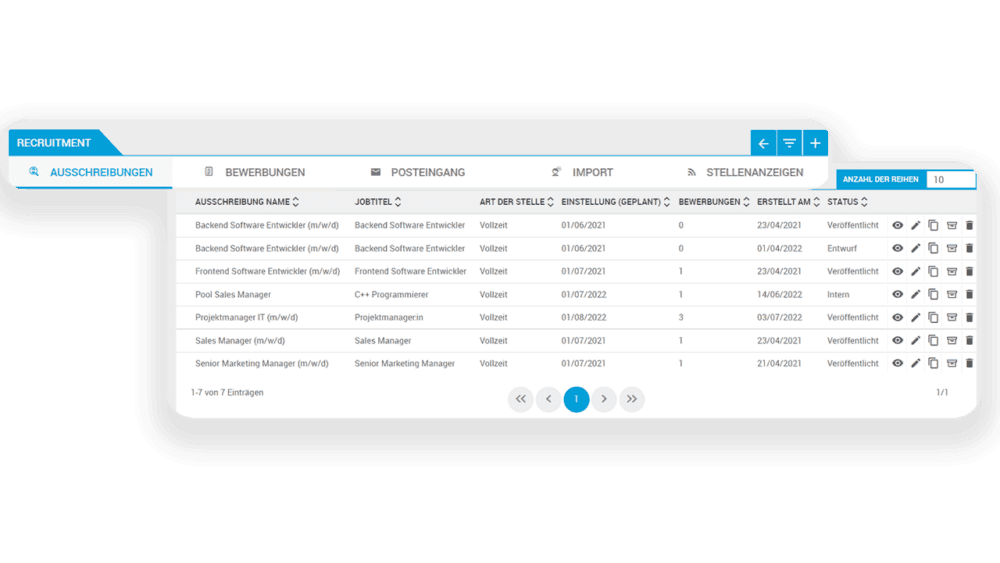The image size is (1000, 563).
Task: Sort the table by Erstellt Am
Action: pos(817,202)
